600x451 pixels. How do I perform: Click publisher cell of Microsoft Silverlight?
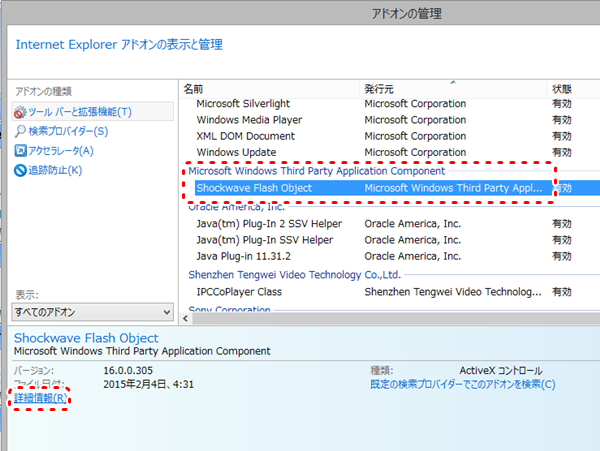(x=415, y=104)
